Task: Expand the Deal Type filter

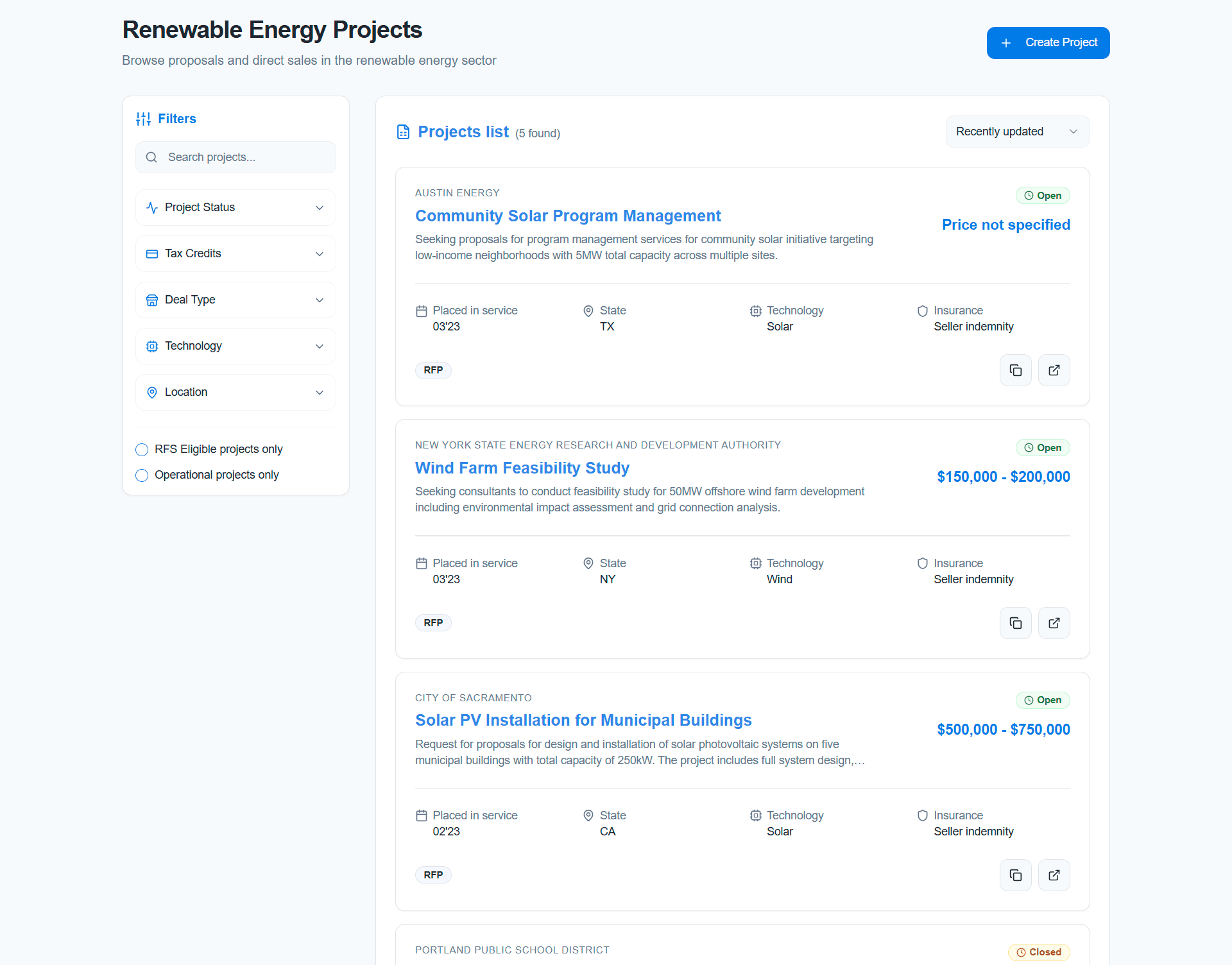Action: pos(235,300)
